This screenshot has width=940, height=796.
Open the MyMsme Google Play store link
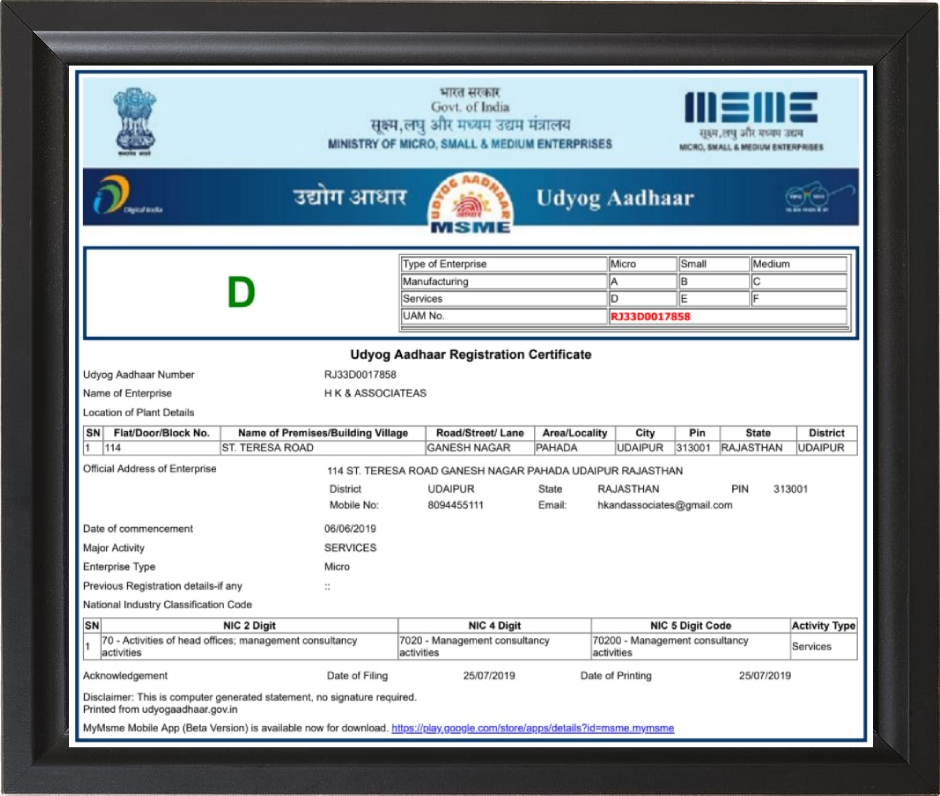(x=532, y=728)
